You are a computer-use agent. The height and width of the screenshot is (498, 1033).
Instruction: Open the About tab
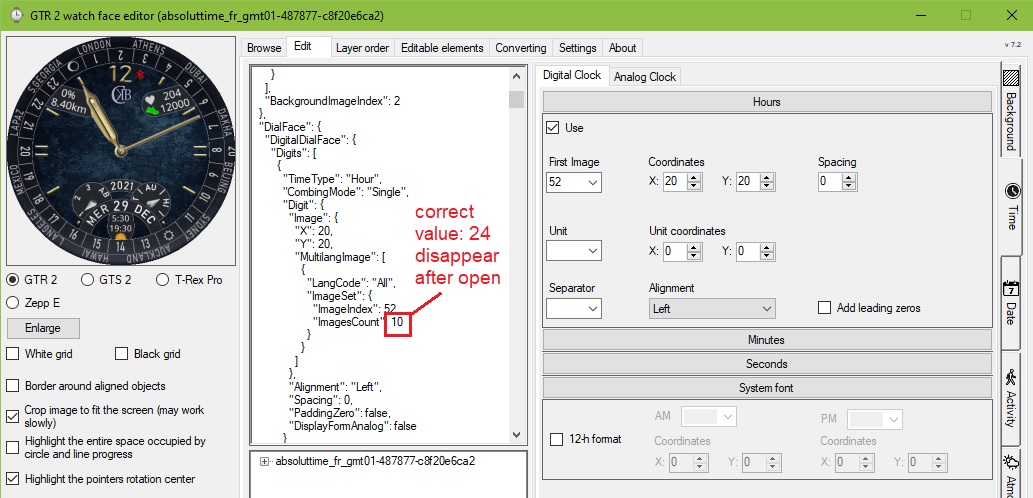[622, 47]
